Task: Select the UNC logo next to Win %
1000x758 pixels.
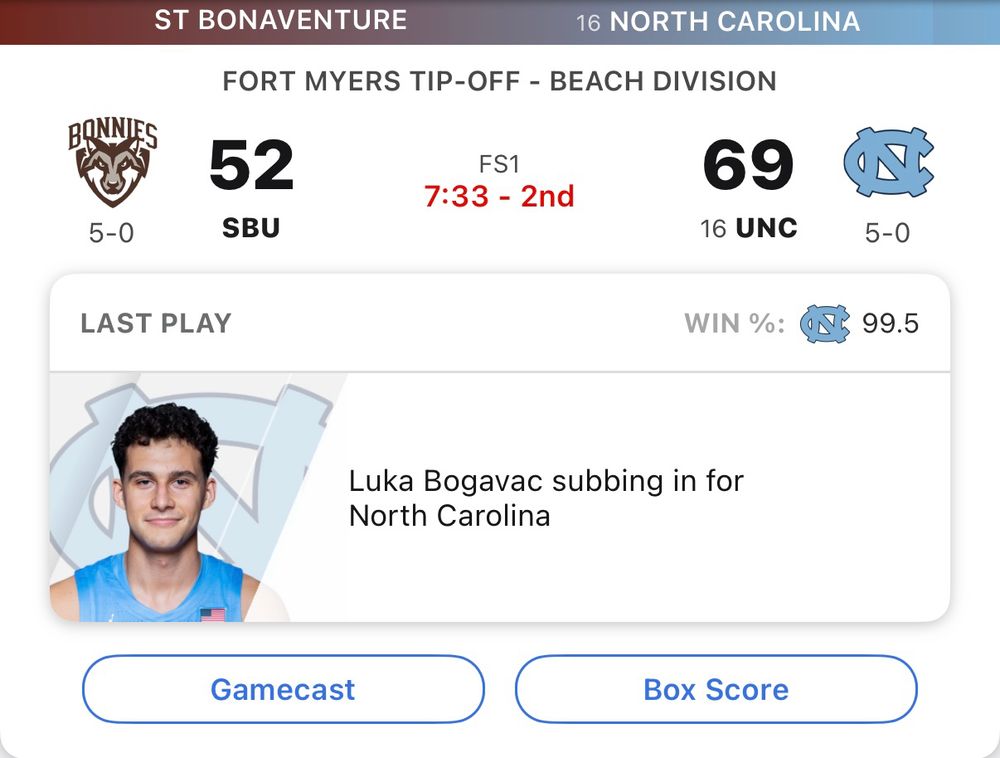Action: pos(825,322)
